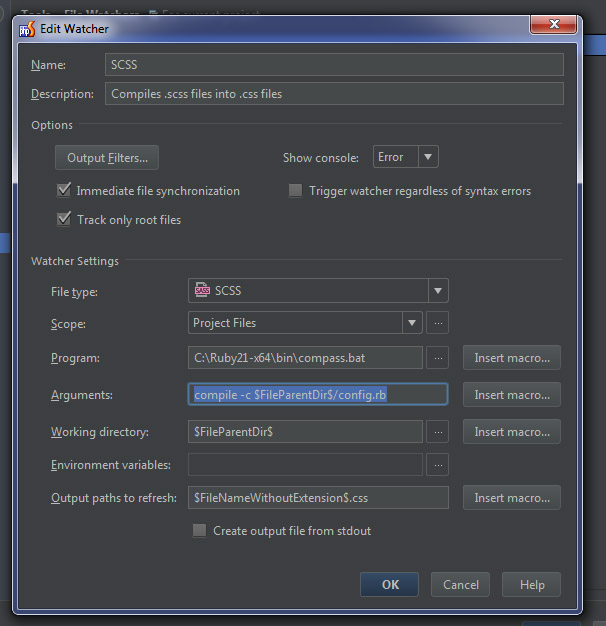606x626 pixels.
Task: Click the Arguments input field
Action: point(318,394)
